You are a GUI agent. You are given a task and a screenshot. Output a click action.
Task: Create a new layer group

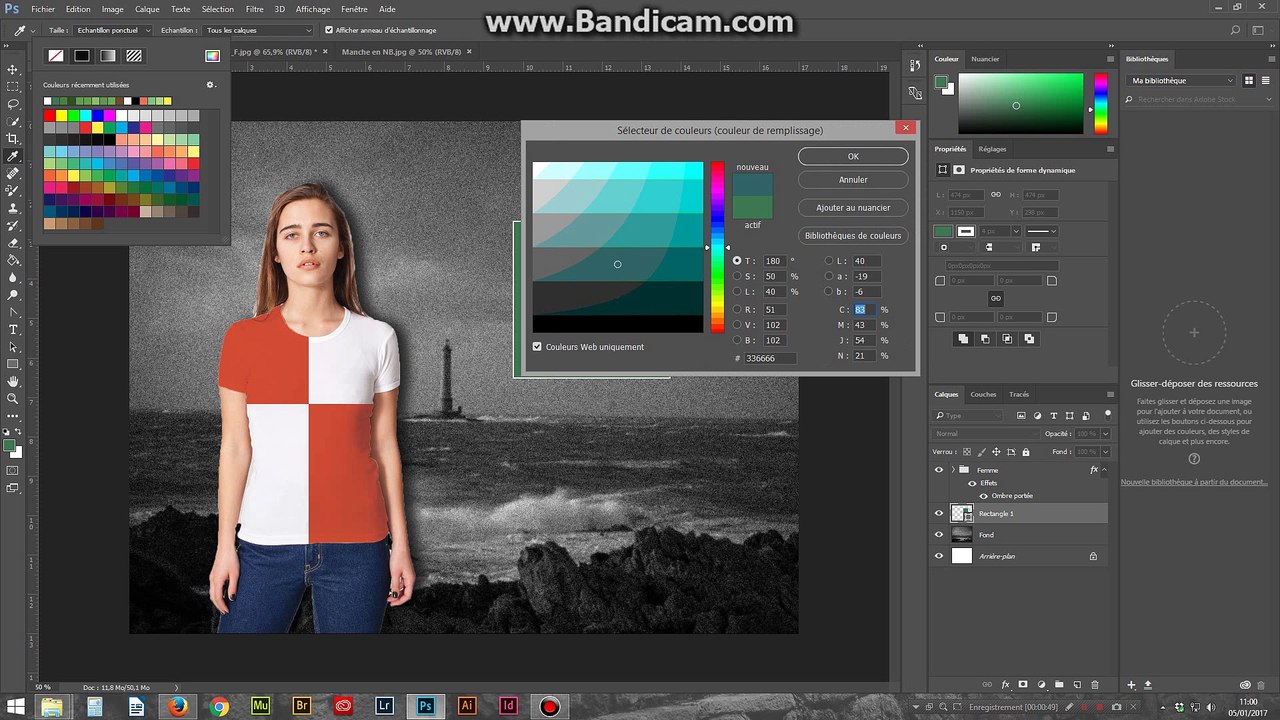pyautogui.click(x=1059, y=685)
